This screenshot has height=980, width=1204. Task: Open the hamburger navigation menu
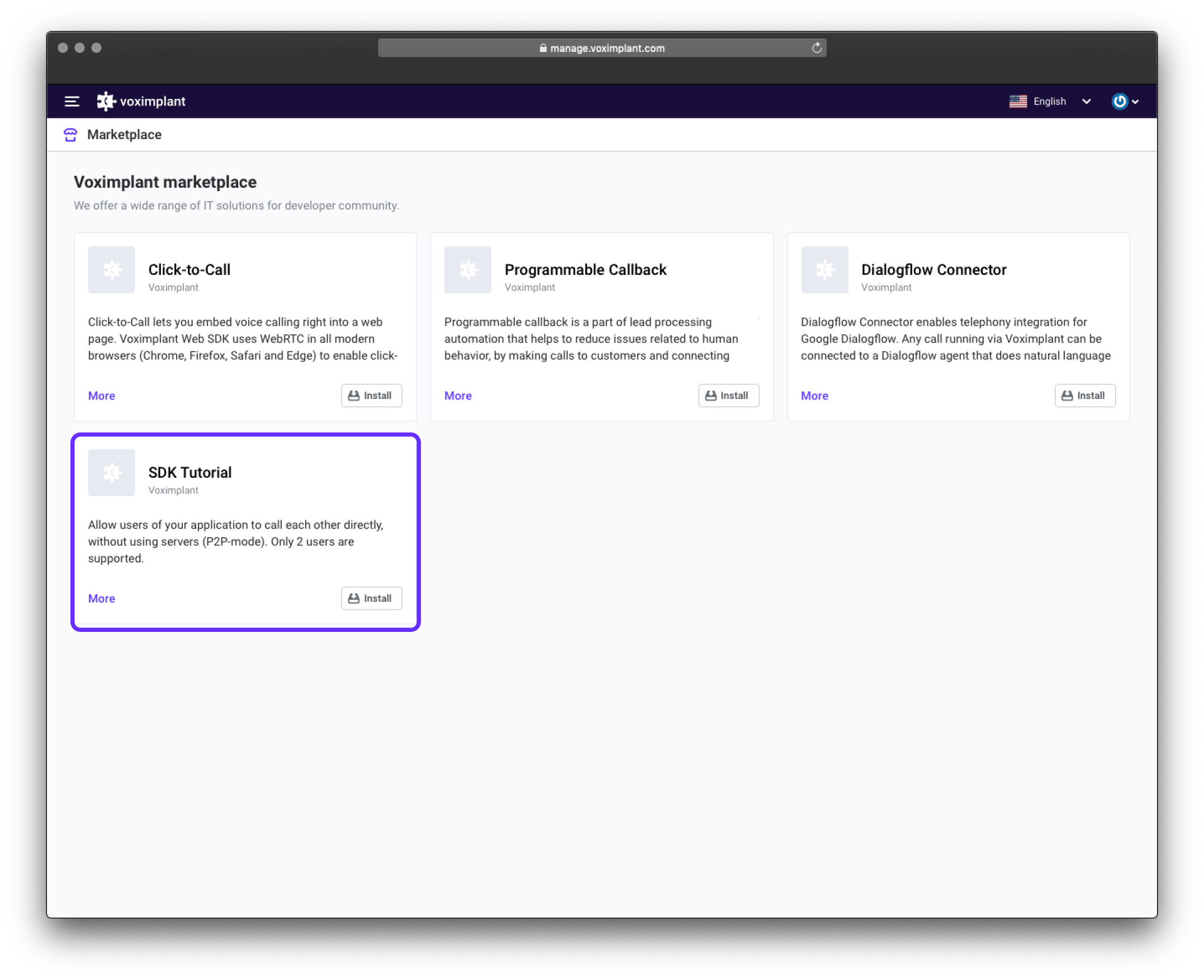72,102
